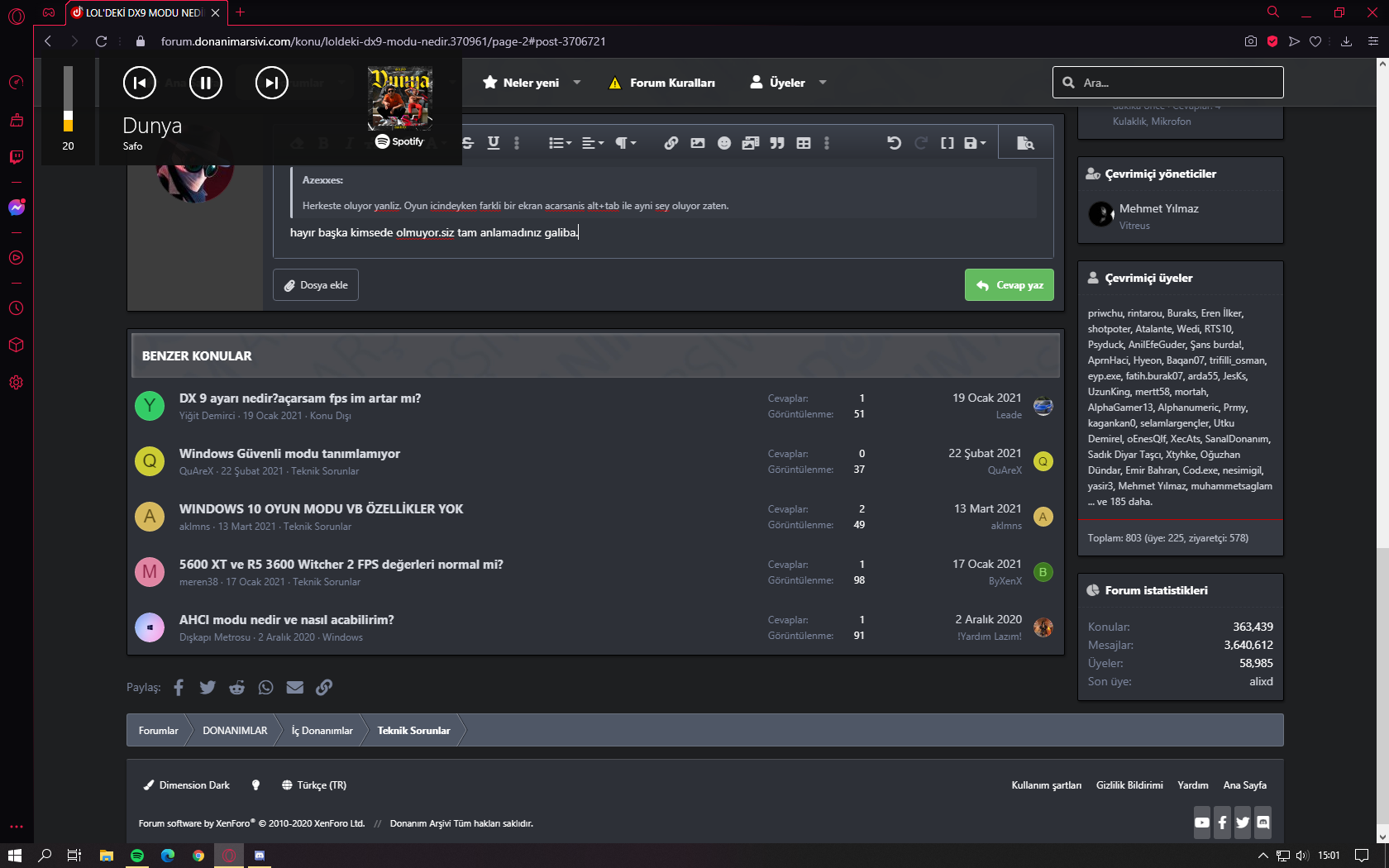Share the thread on Twitter
The image size is (1389, 868).
[x=208, y=688]
